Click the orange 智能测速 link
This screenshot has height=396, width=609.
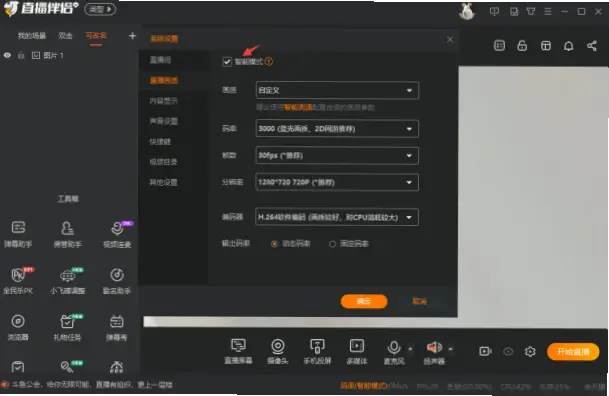[x=298, y=107]
